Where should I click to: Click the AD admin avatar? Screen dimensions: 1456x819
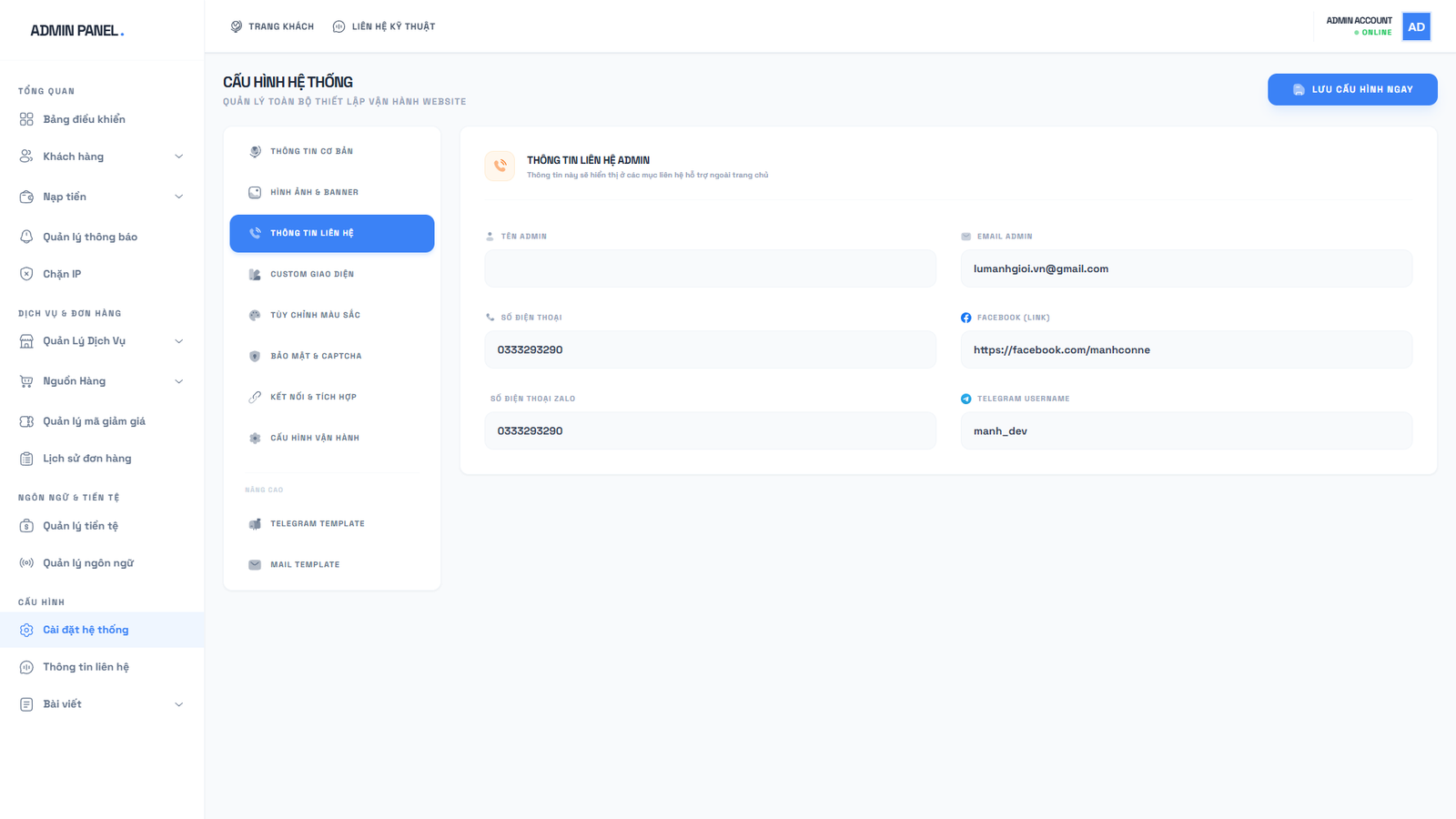coord(1416,26)
